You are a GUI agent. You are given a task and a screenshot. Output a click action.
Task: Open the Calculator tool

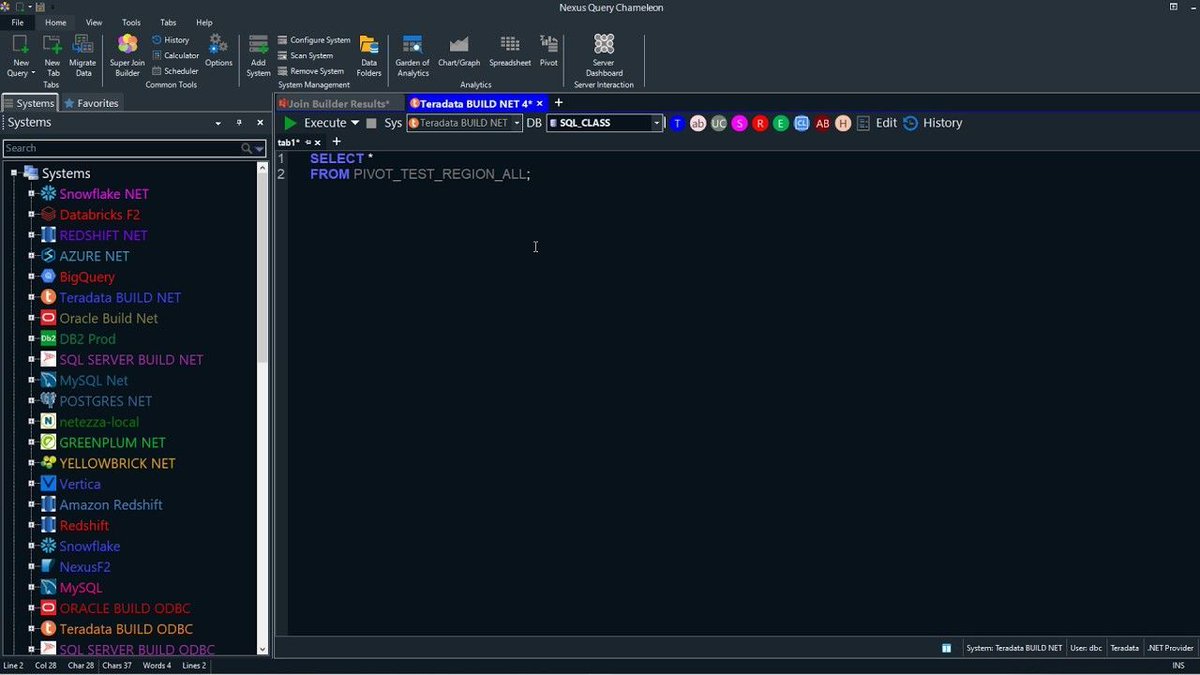pyautogui.click(x=175, y=56)
